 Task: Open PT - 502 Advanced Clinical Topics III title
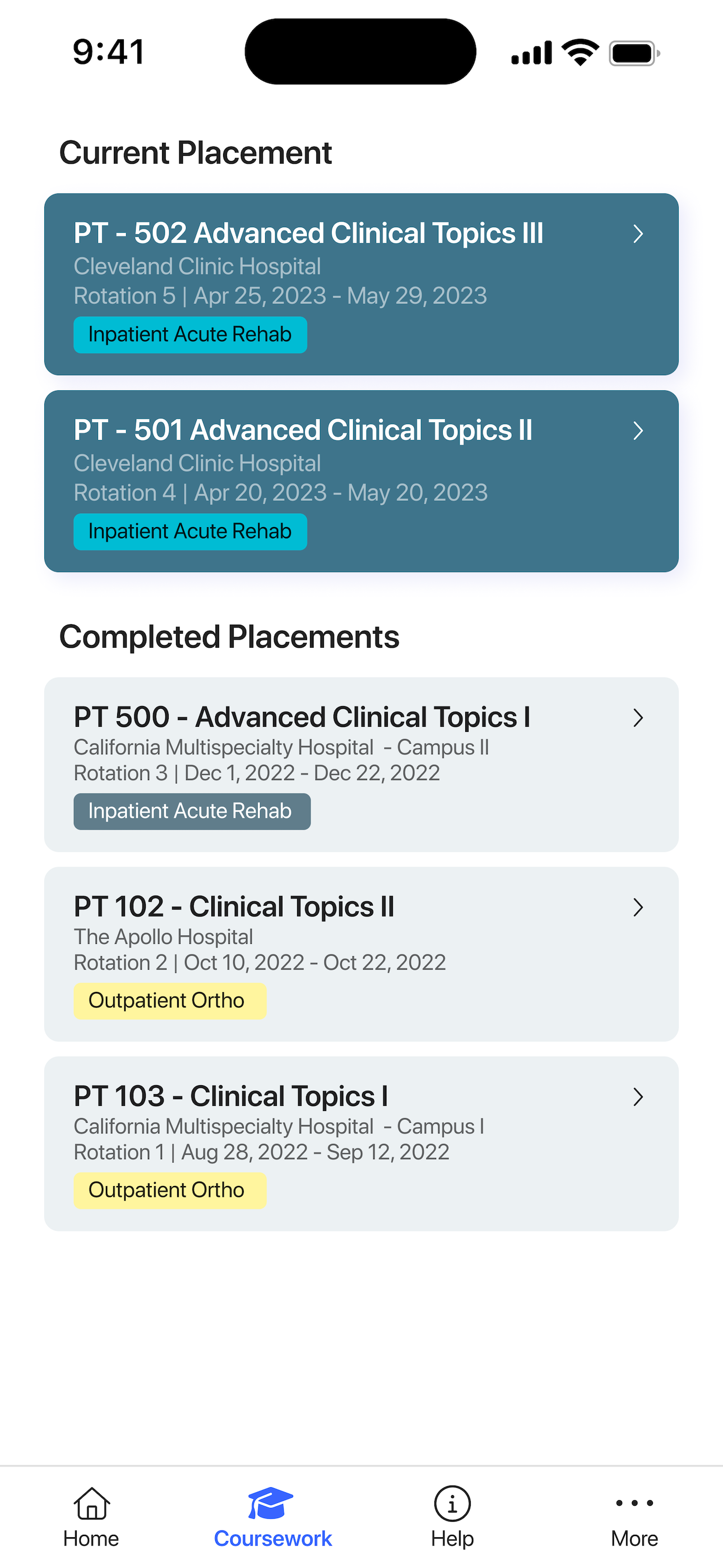(309, 234)
